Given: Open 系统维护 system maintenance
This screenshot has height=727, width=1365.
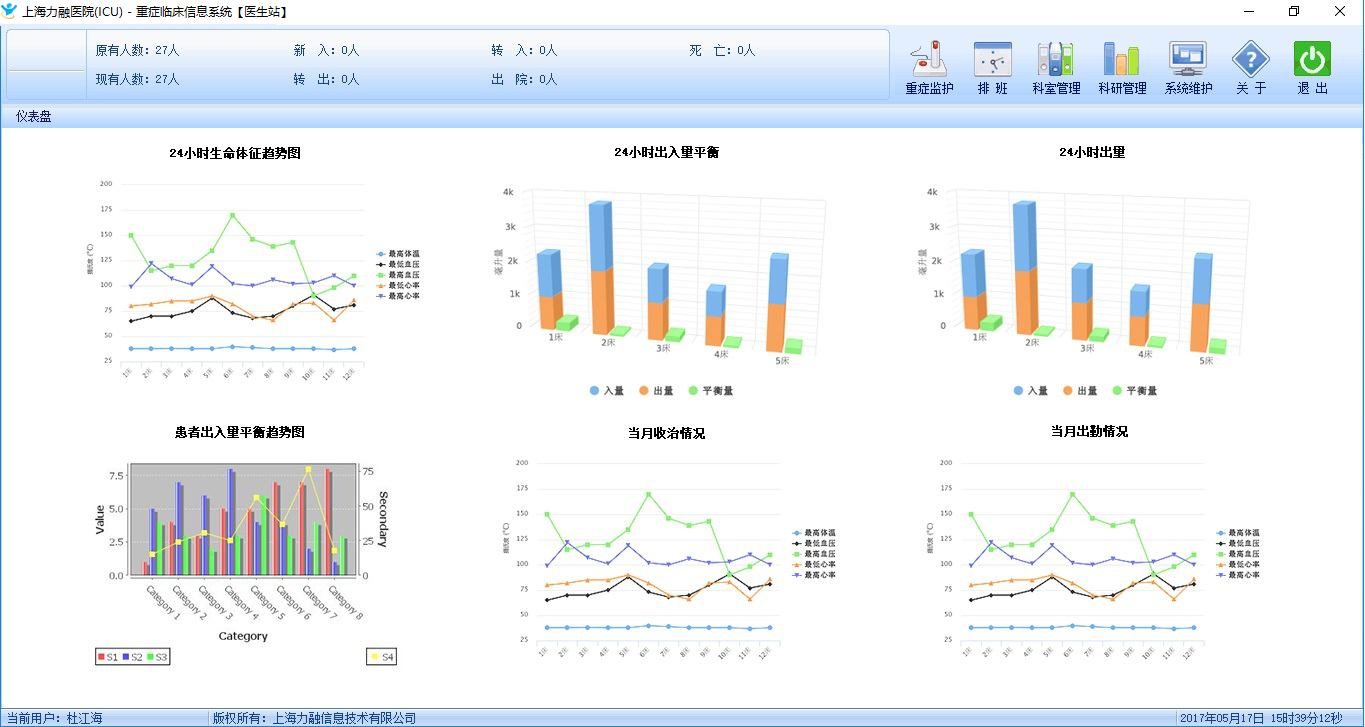Looking at the screenshot, I should pyautogui.click(x=1188, y=68).
